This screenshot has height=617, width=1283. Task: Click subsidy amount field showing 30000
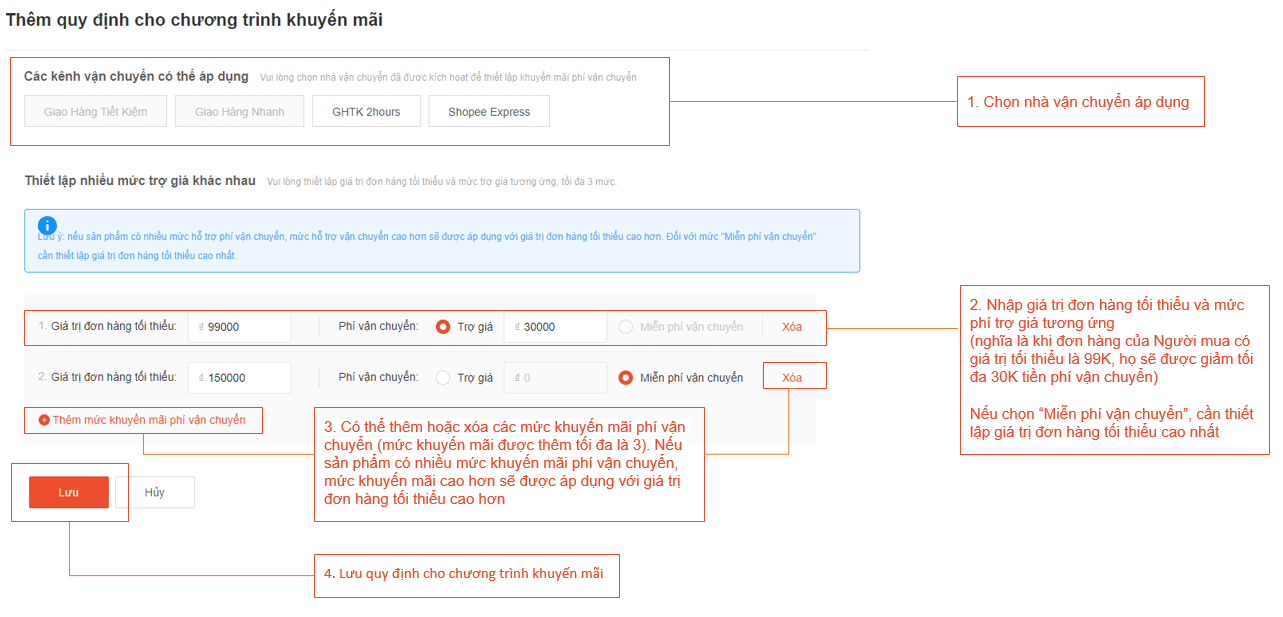(555, 327)
